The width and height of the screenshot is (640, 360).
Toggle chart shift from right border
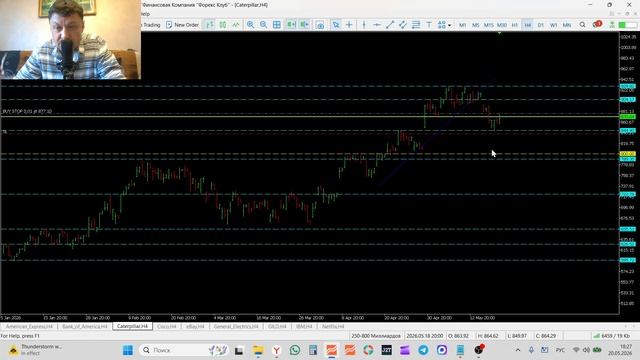tap(304, 25)
